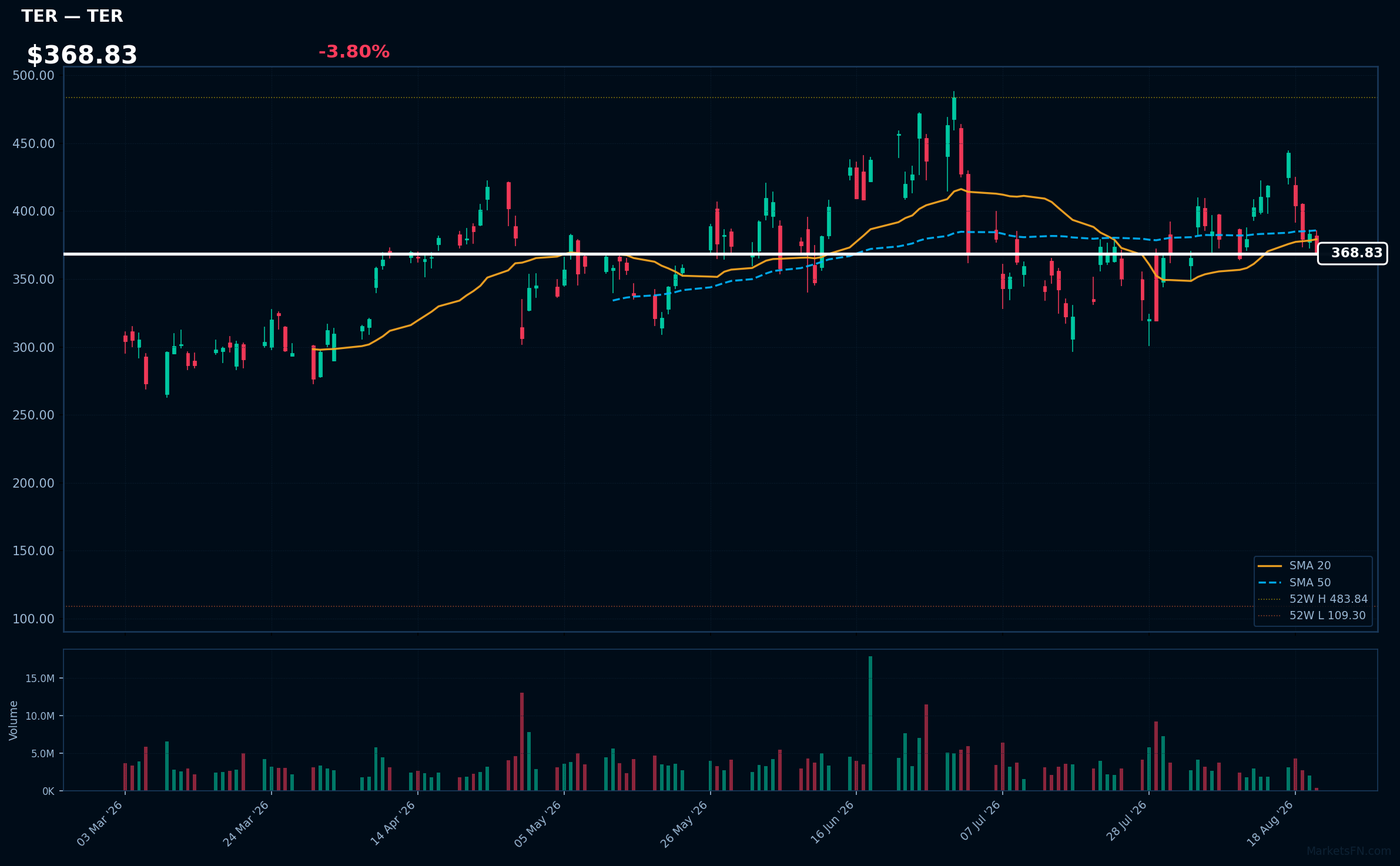Click the "SMA 20" legend label
Image resolution: width=1400 pixels, height=866 pixels.
pos(1310,566)
